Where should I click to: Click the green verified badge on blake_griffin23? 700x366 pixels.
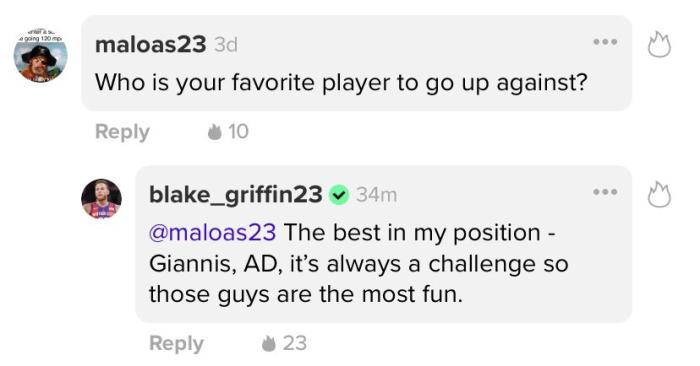tap(339, 195)
